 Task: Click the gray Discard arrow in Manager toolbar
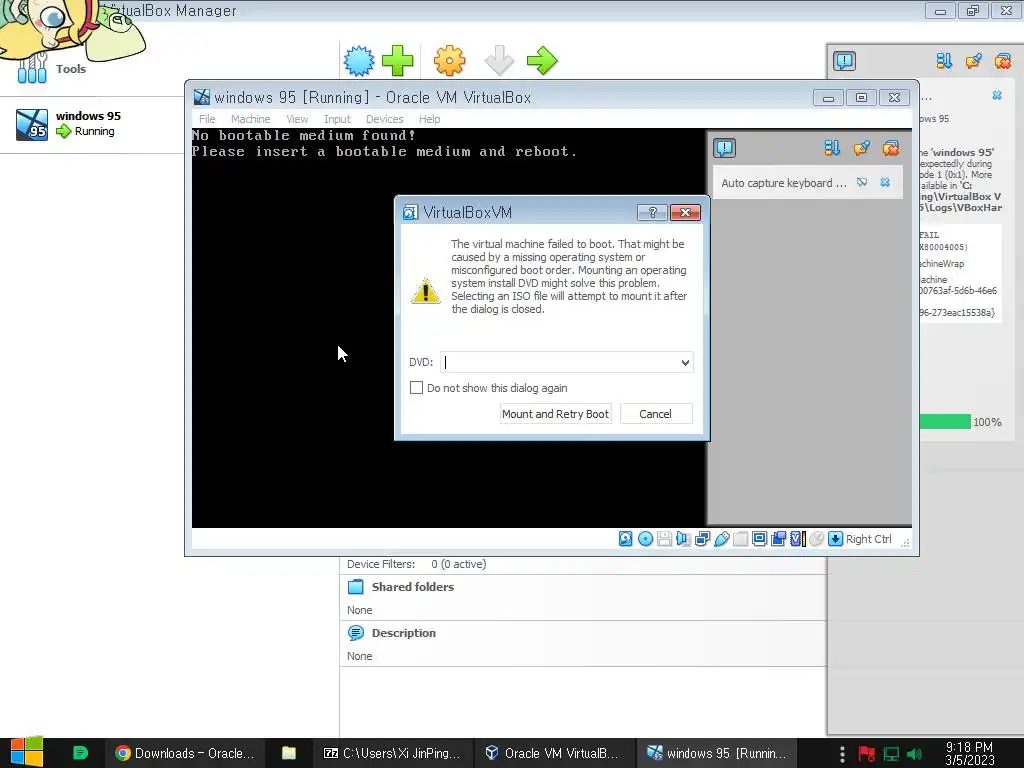(500, 61)
